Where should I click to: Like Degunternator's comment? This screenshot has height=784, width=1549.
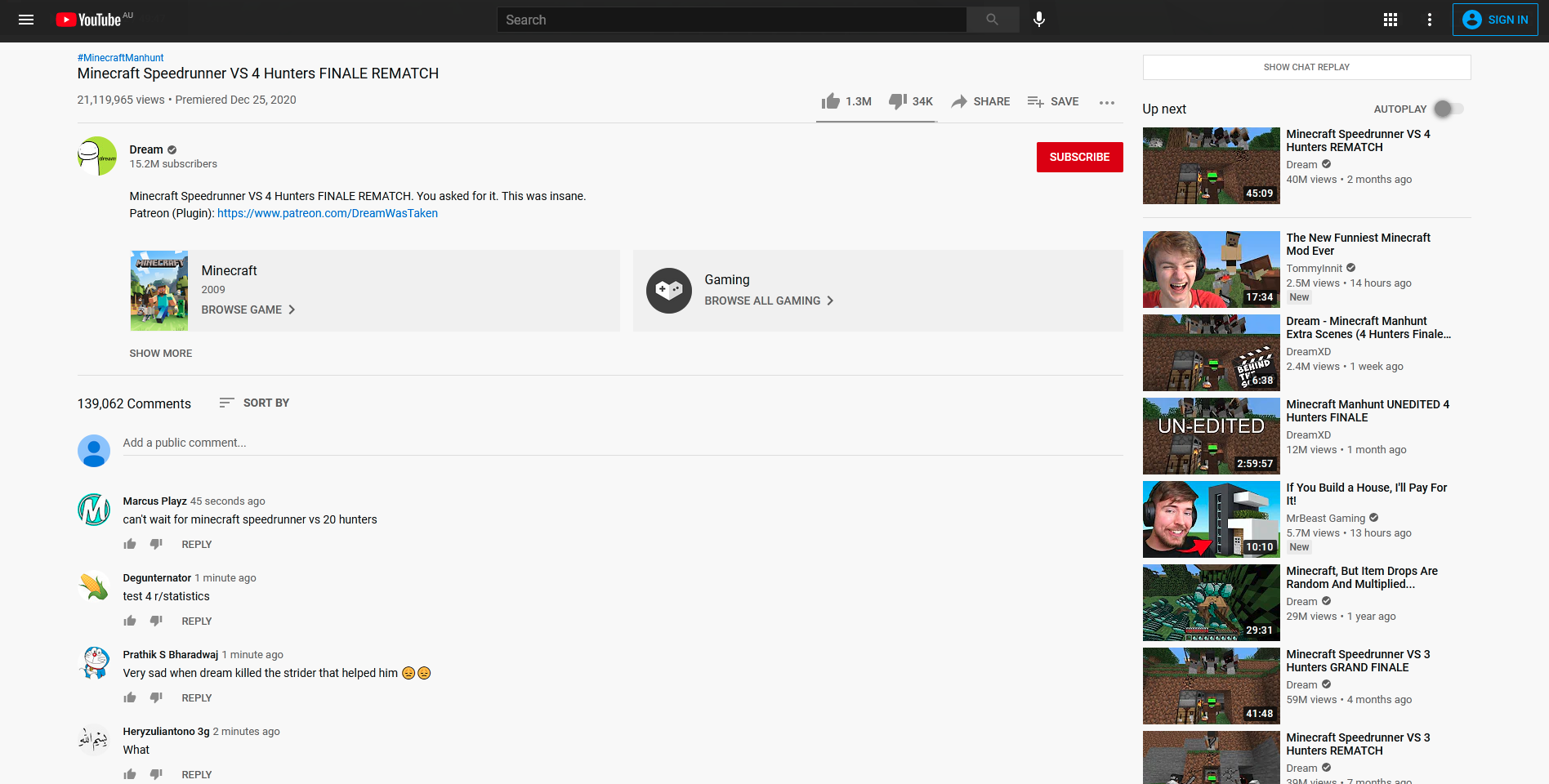[130, 621]
